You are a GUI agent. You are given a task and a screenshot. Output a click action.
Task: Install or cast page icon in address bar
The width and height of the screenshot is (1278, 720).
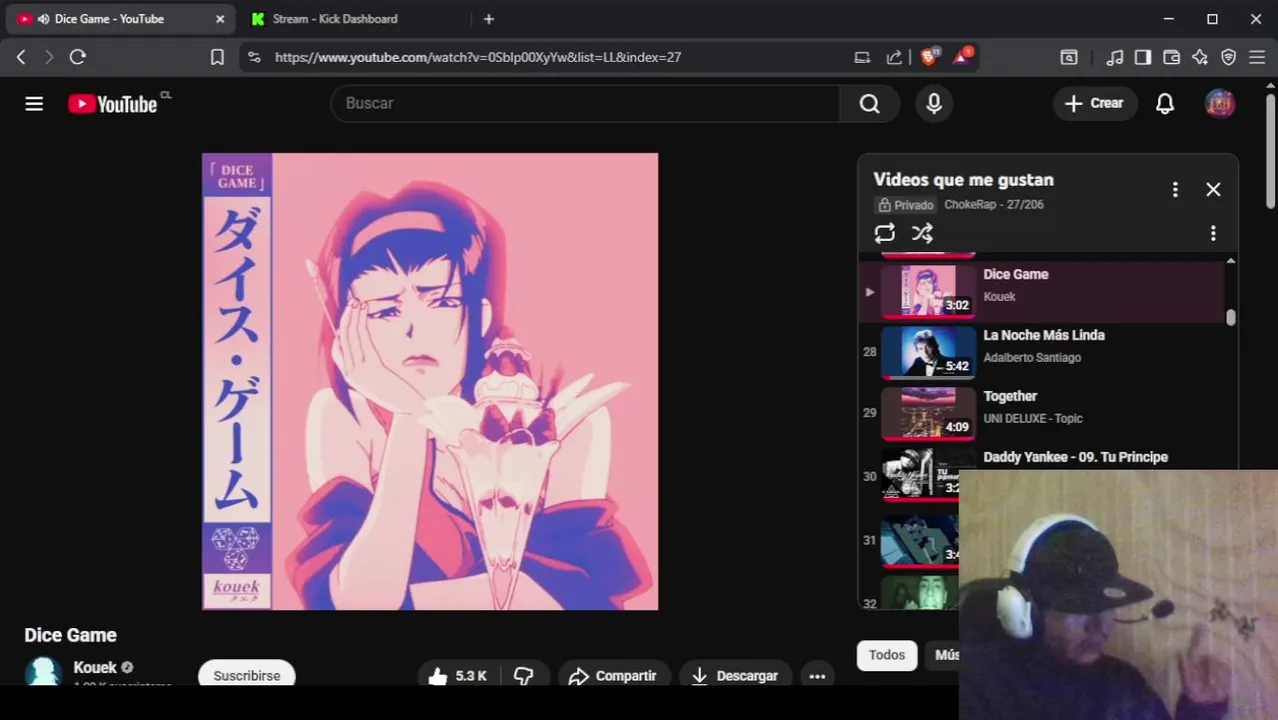(x=862, y=57)
